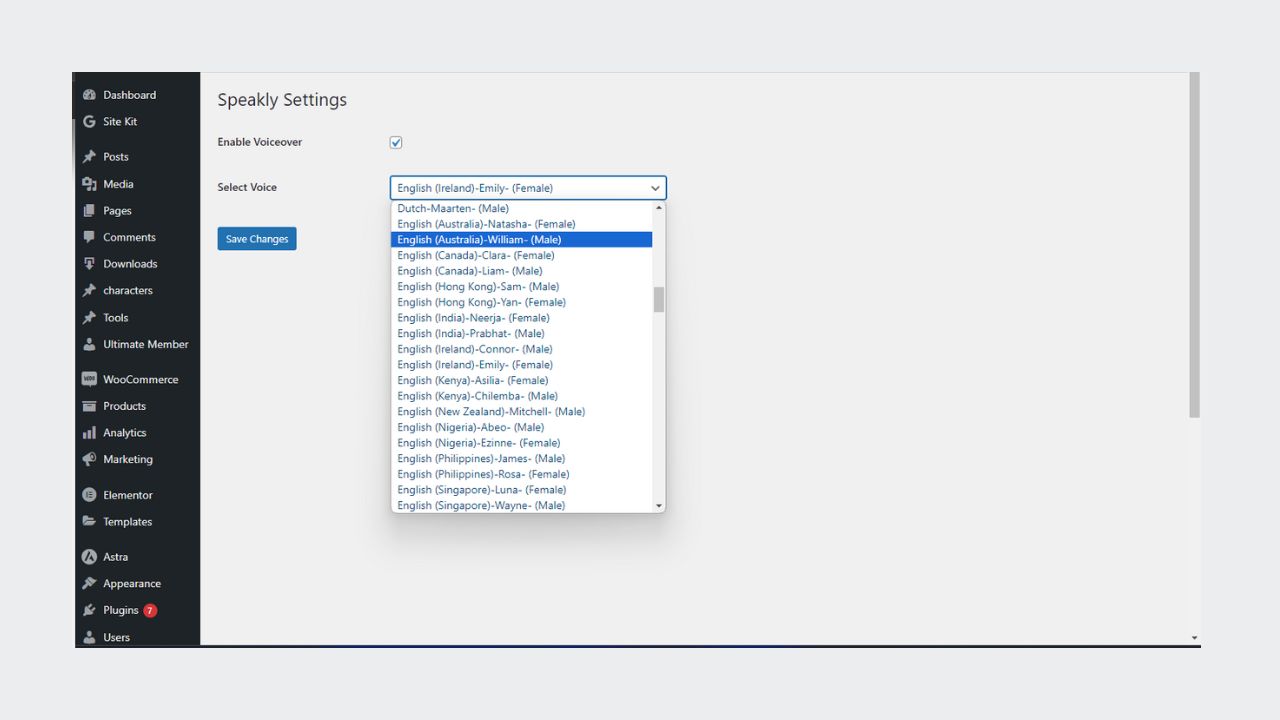The width and height of the screenshot is (1280, 720).
Task: Click the Templates folder icon
Action: (x=89, y=522)
